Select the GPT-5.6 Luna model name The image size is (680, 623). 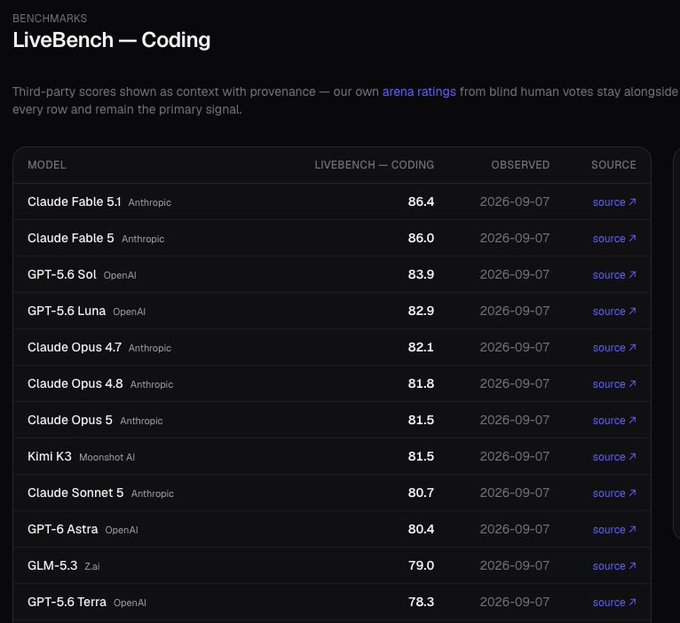(66, 311)
